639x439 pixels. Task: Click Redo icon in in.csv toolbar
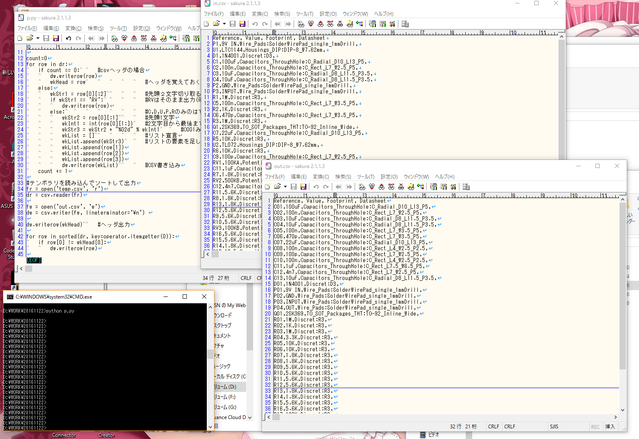tap(265, 24)
